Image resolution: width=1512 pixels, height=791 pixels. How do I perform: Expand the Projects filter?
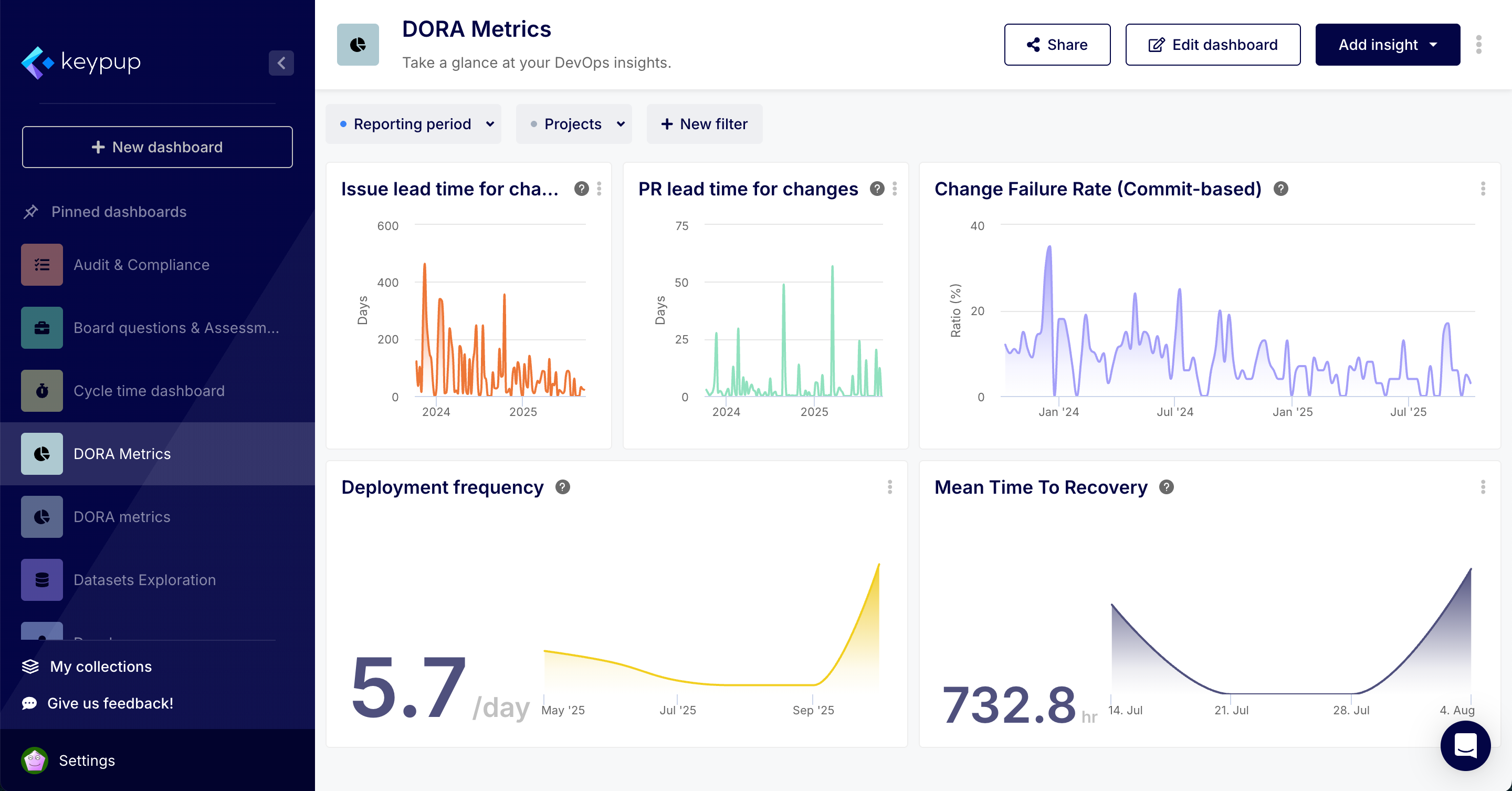click(x=573, y=124)
